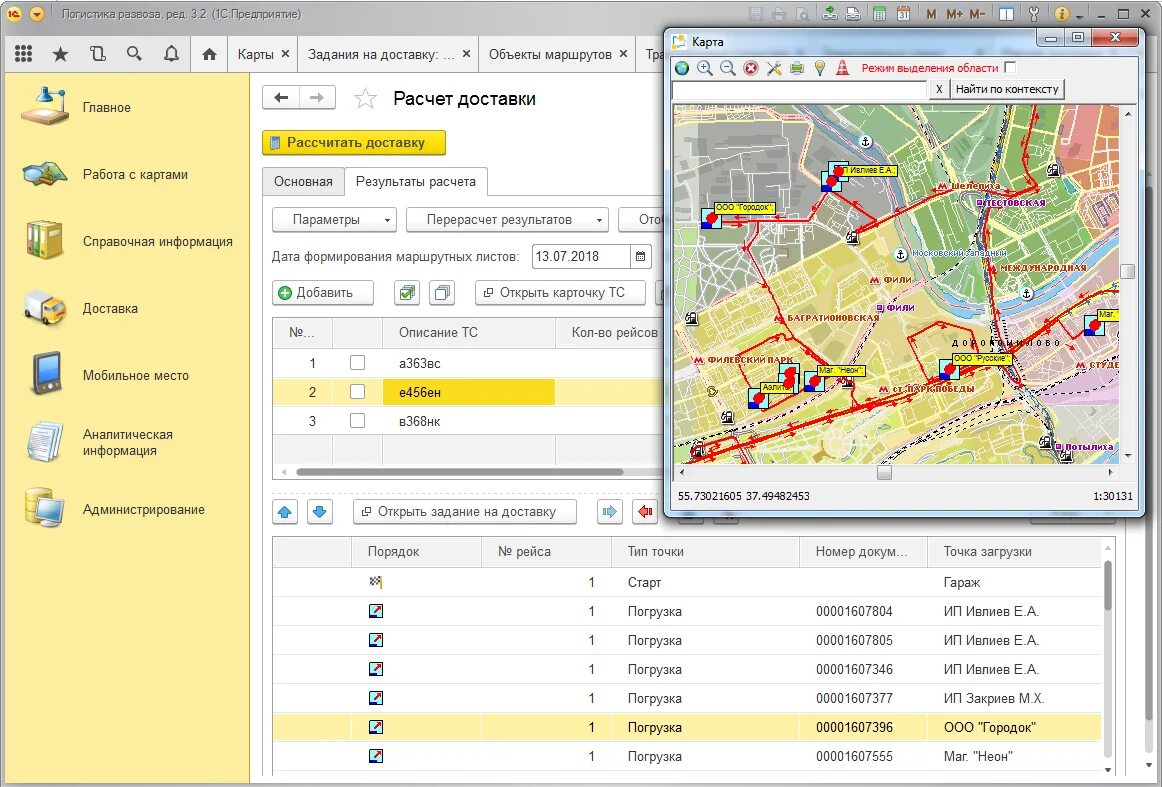Screen dimensions: 1162x787
Task: Switch to the Результаты расчета tab
Action: [416, 182]
